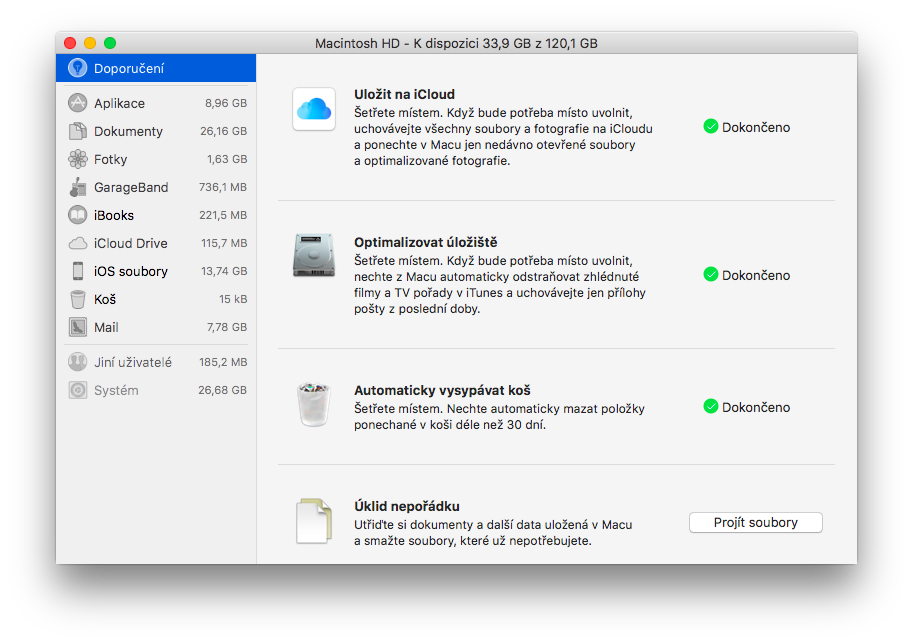
Task: Select the Mail stamp icon
Action: pyautogui.click(x=77, y=327)
